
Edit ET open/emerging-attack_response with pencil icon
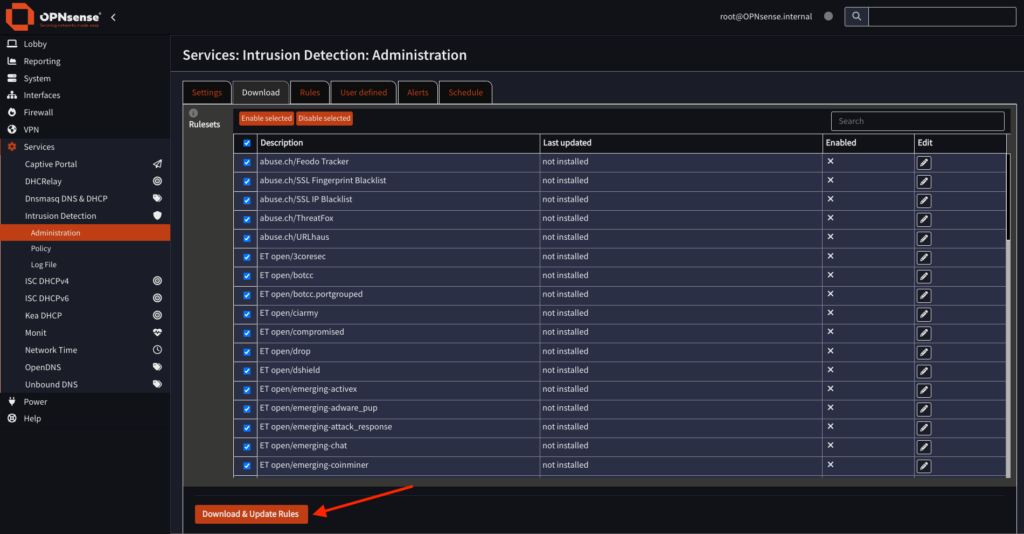[923, 428]
